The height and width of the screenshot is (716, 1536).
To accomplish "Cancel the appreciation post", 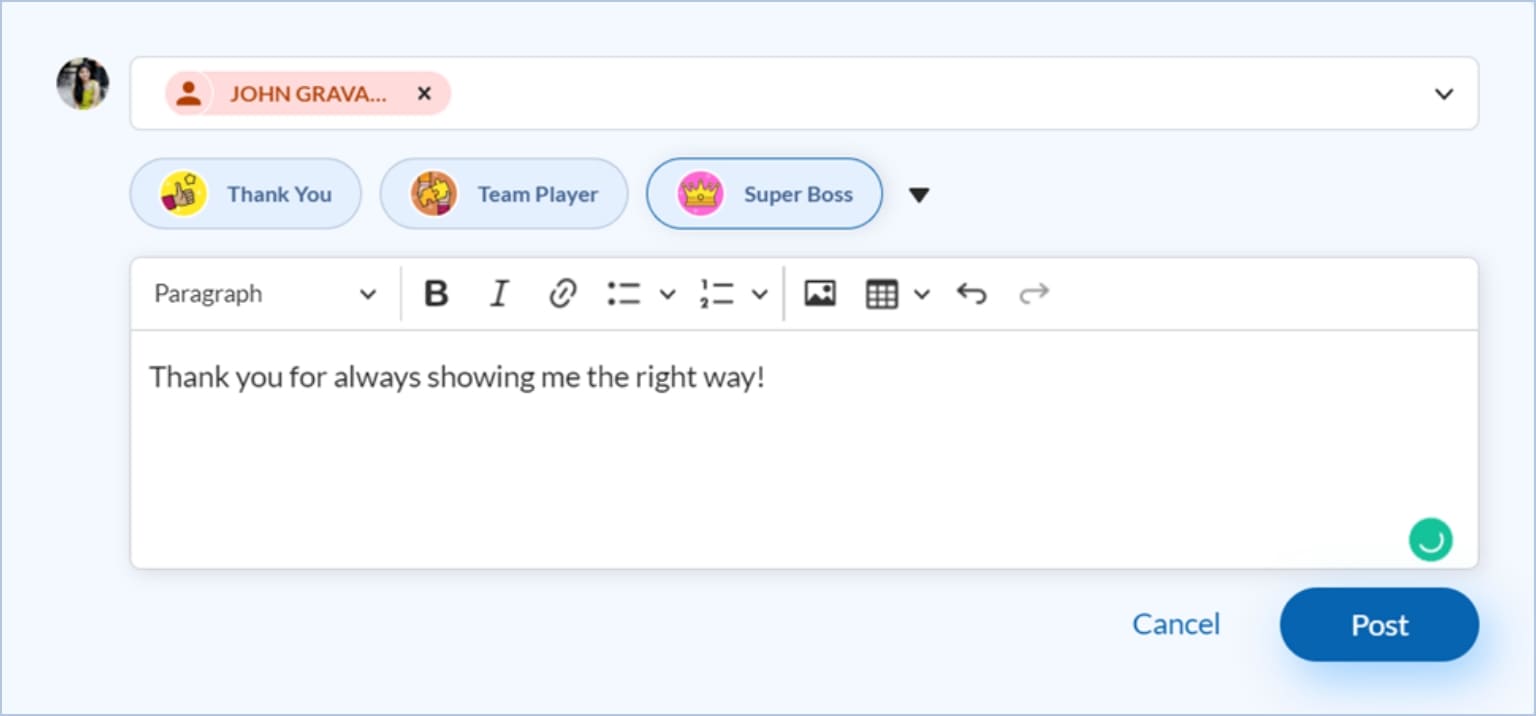I will pyautogui.click(x=1176, y=625).
